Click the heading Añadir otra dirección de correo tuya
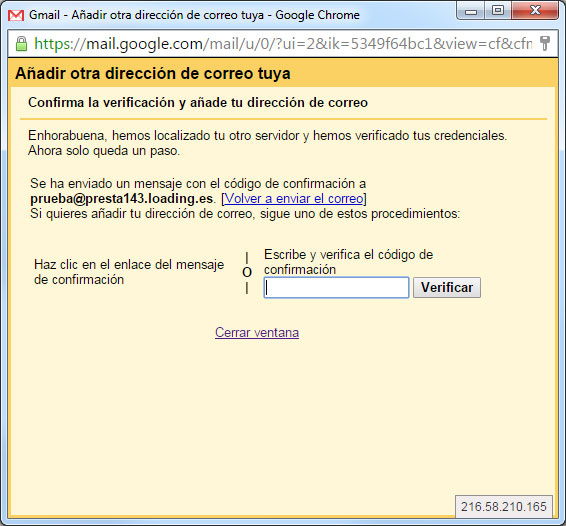The width and height of the screenshot is (566, 526). point(153,73)
